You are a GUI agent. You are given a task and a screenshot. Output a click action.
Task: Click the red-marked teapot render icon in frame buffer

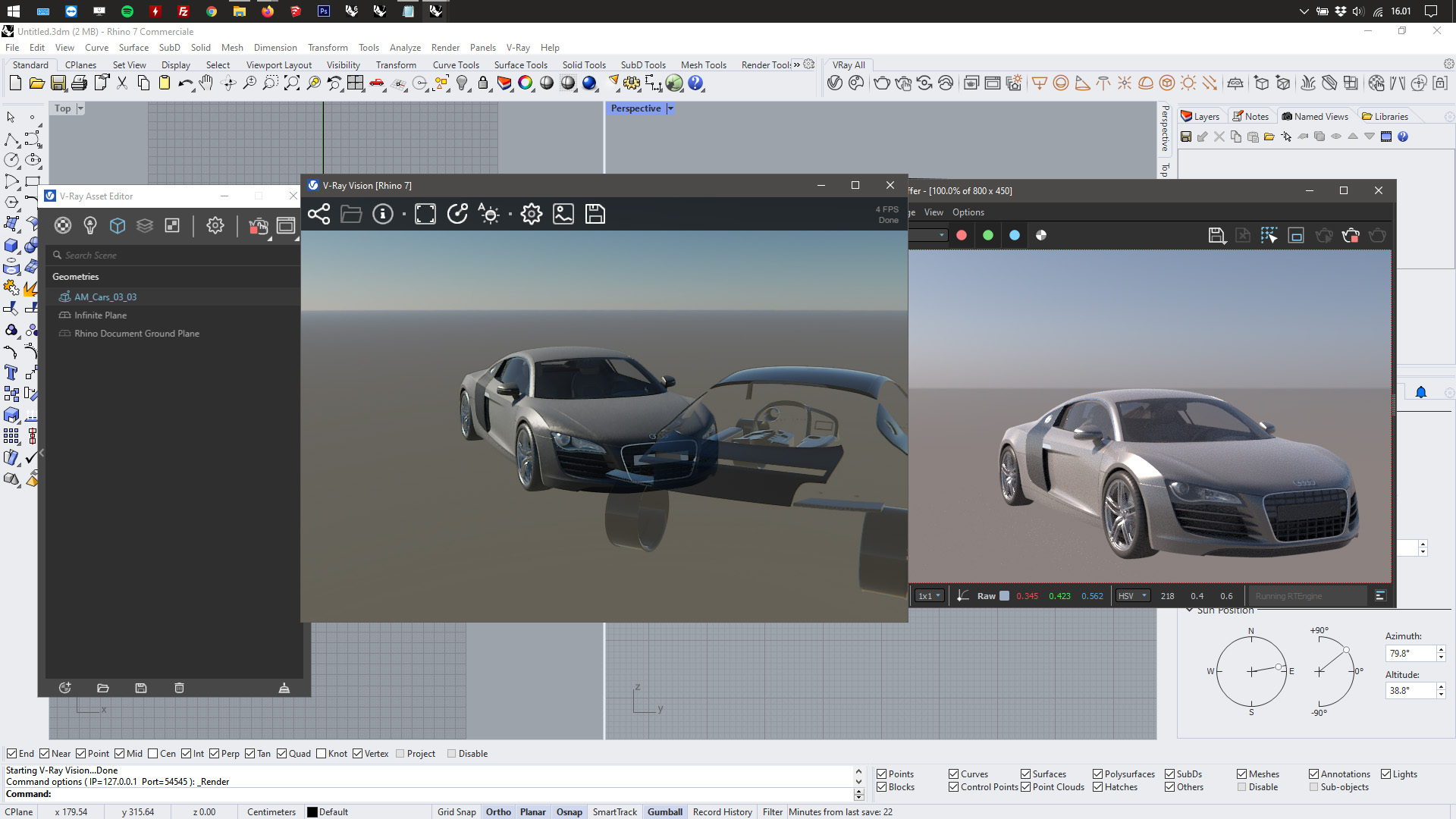coord(1351,235)
